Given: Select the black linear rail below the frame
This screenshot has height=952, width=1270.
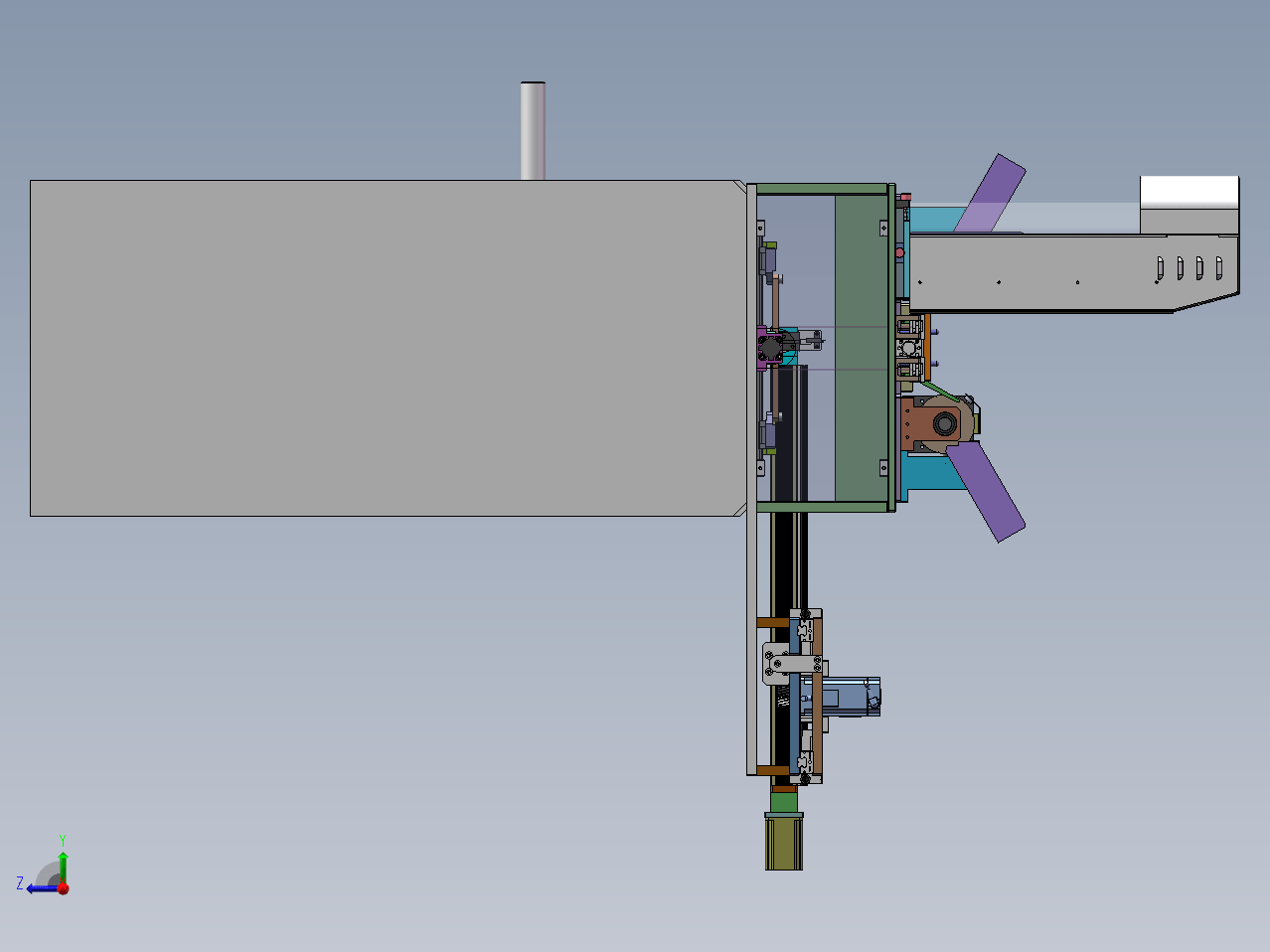Looking at the screenshot, I should tap(784, 561).
